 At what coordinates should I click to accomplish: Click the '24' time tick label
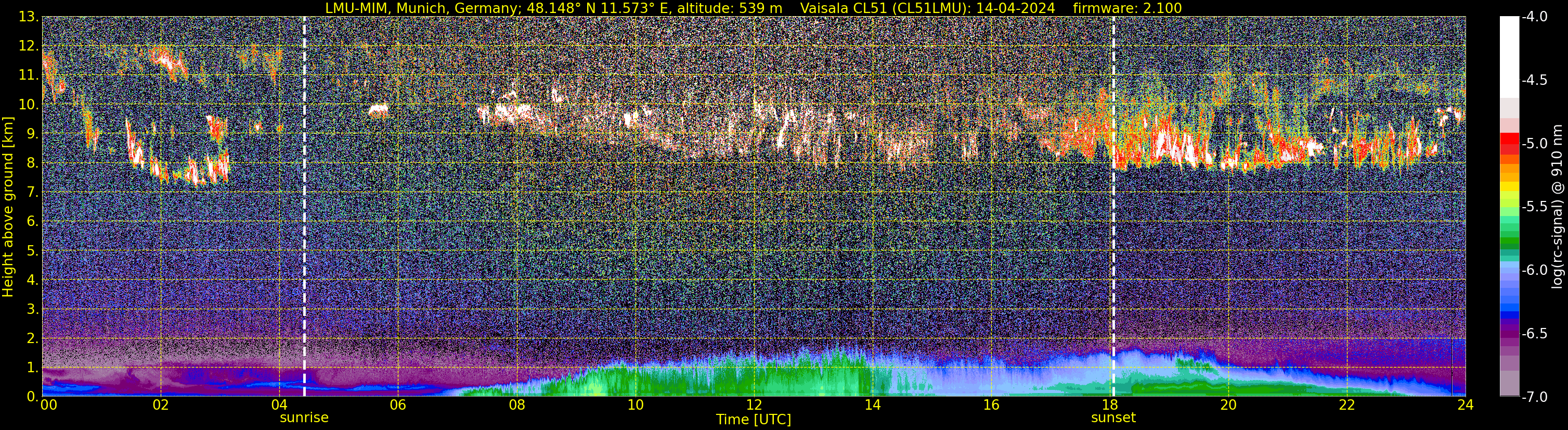1465,405
